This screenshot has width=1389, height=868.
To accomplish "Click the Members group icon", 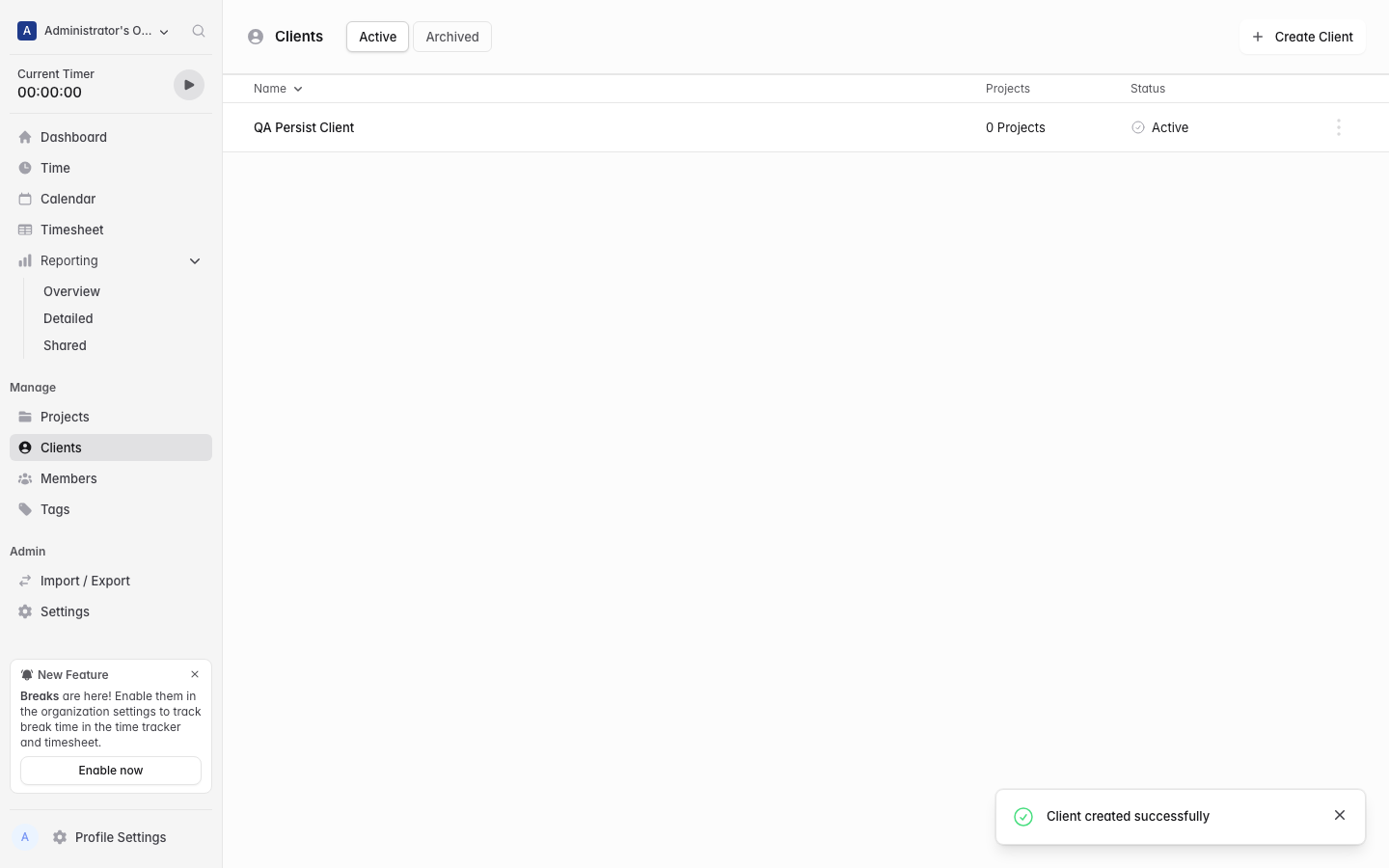I will 25,478.
